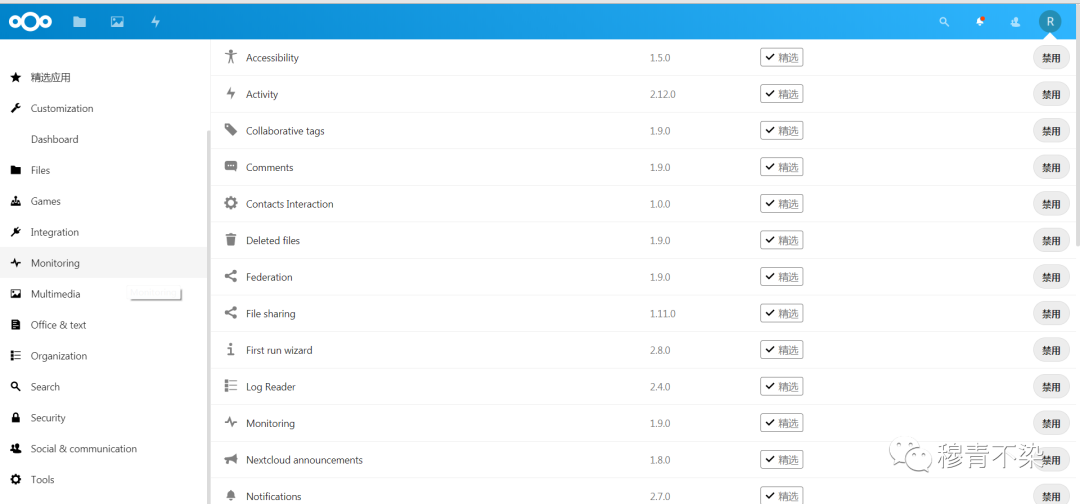
Task: Click the Monitoring row pulse icon
Action: click(231, 423)
